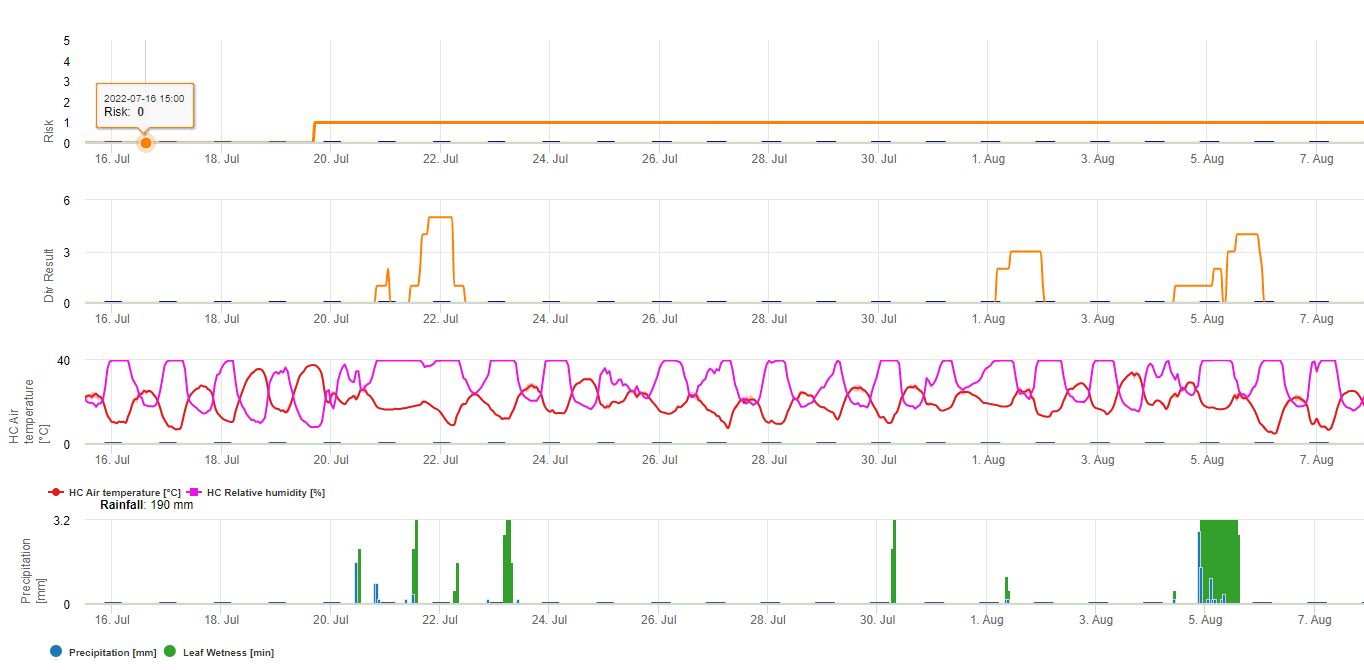The height and width of the screenshot is (670, 1364).
Task: Click the Div Result peak of 4 after 5 Aug
Action: click(1247, 234)
